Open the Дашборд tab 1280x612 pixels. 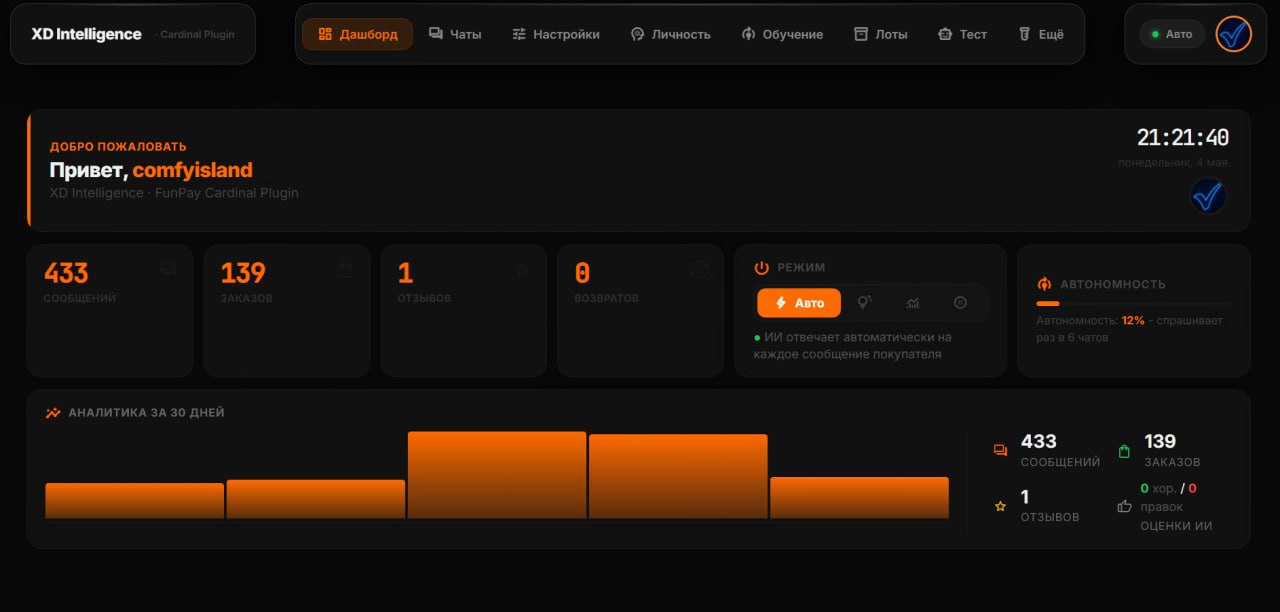[357, 34]
